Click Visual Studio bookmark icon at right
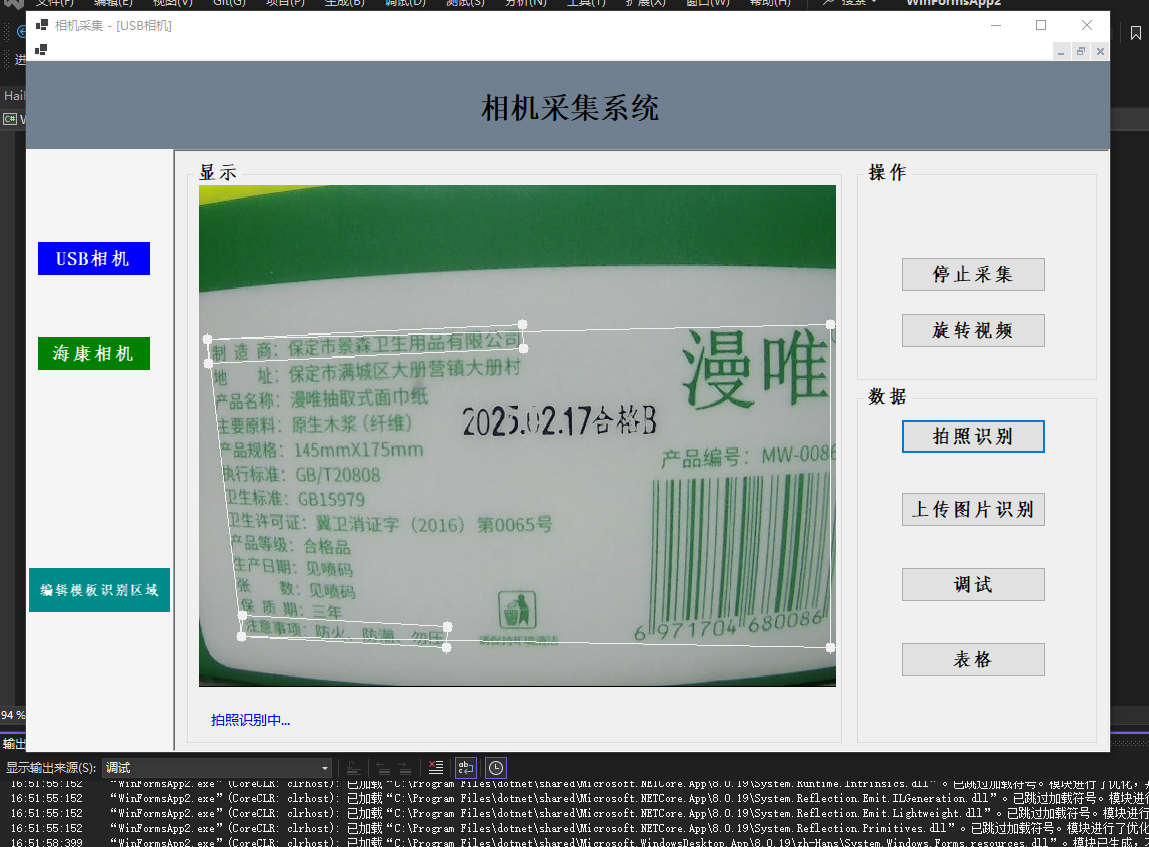This screenshot has width=1149, height=847. [1136, 33]
